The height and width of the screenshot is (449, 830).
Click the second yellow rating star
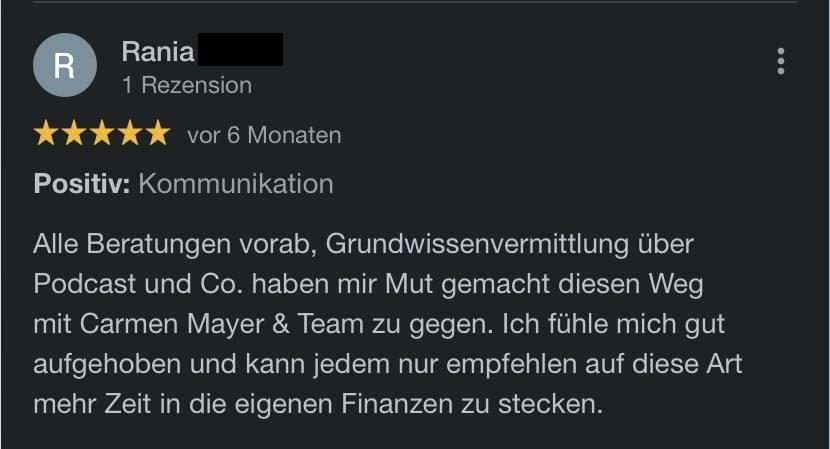coord(74,134)
